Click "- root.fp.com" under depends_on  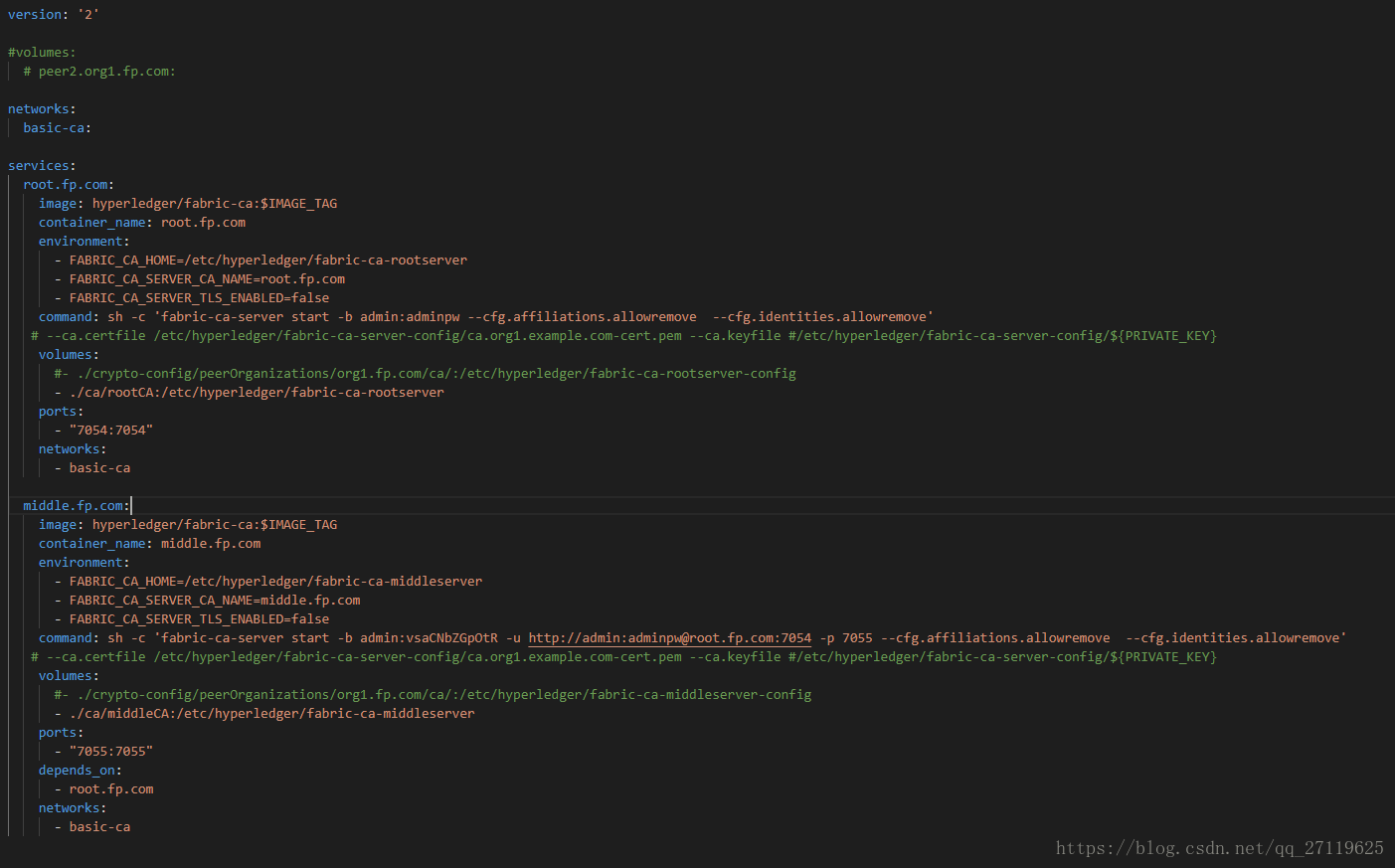[104, 788]
